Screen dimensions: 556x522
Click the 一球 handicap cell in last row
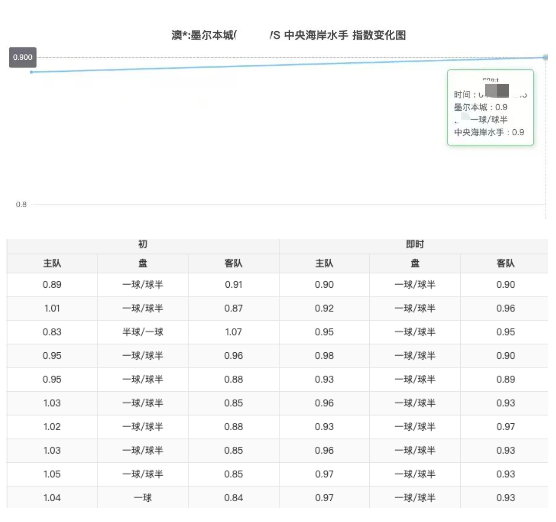point(143,498)
